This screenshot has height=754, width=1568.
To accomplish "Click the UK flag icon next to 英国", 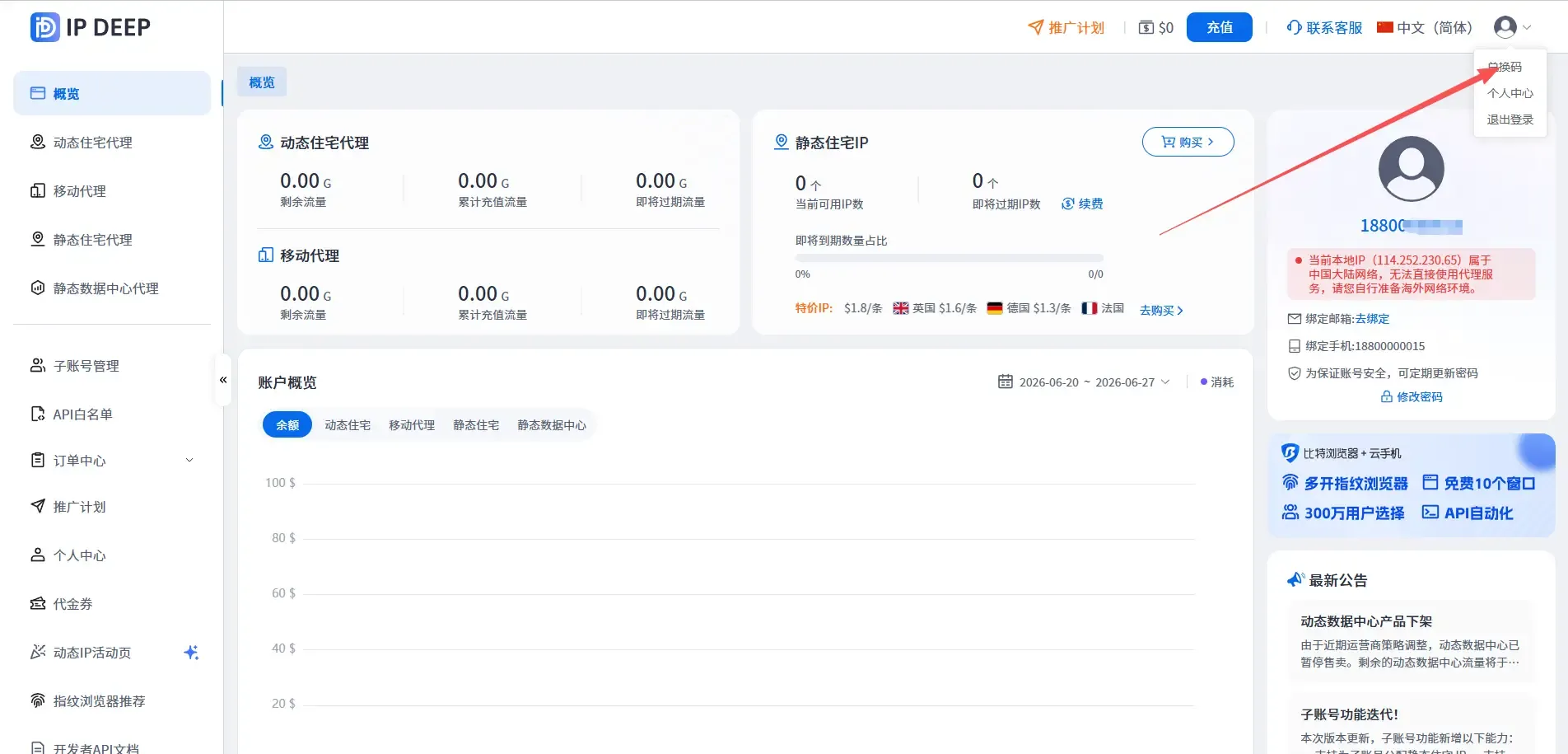I will click(x=901, y=308).
